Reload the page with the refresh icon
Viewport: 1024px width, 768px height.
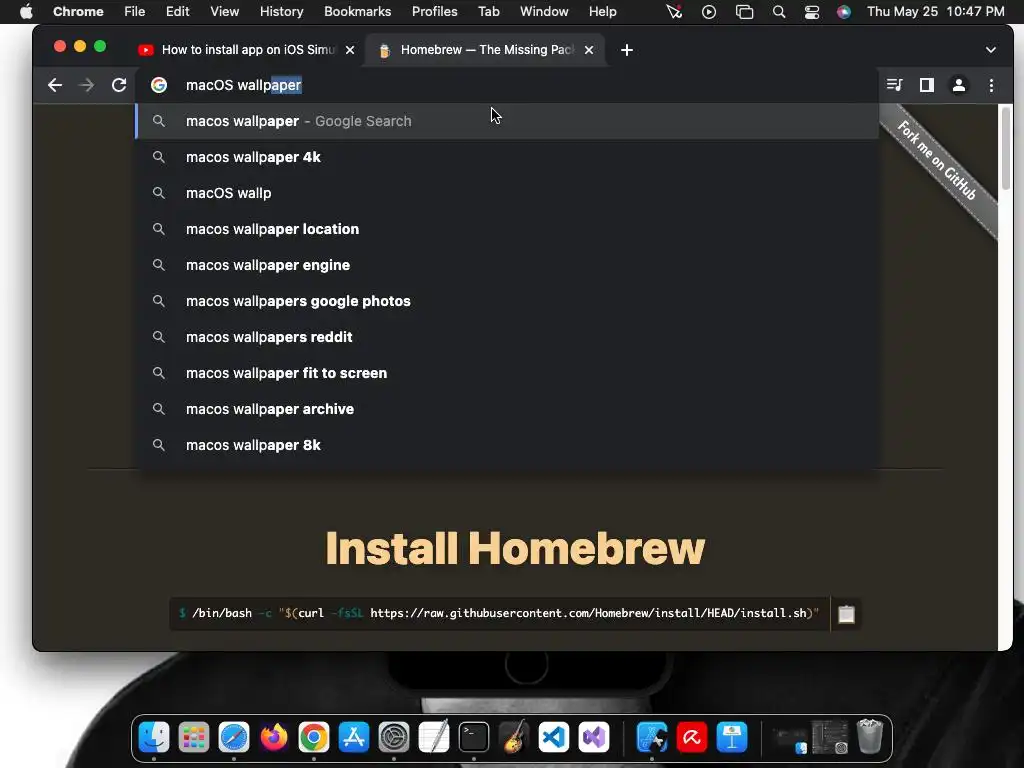point(118,85)
